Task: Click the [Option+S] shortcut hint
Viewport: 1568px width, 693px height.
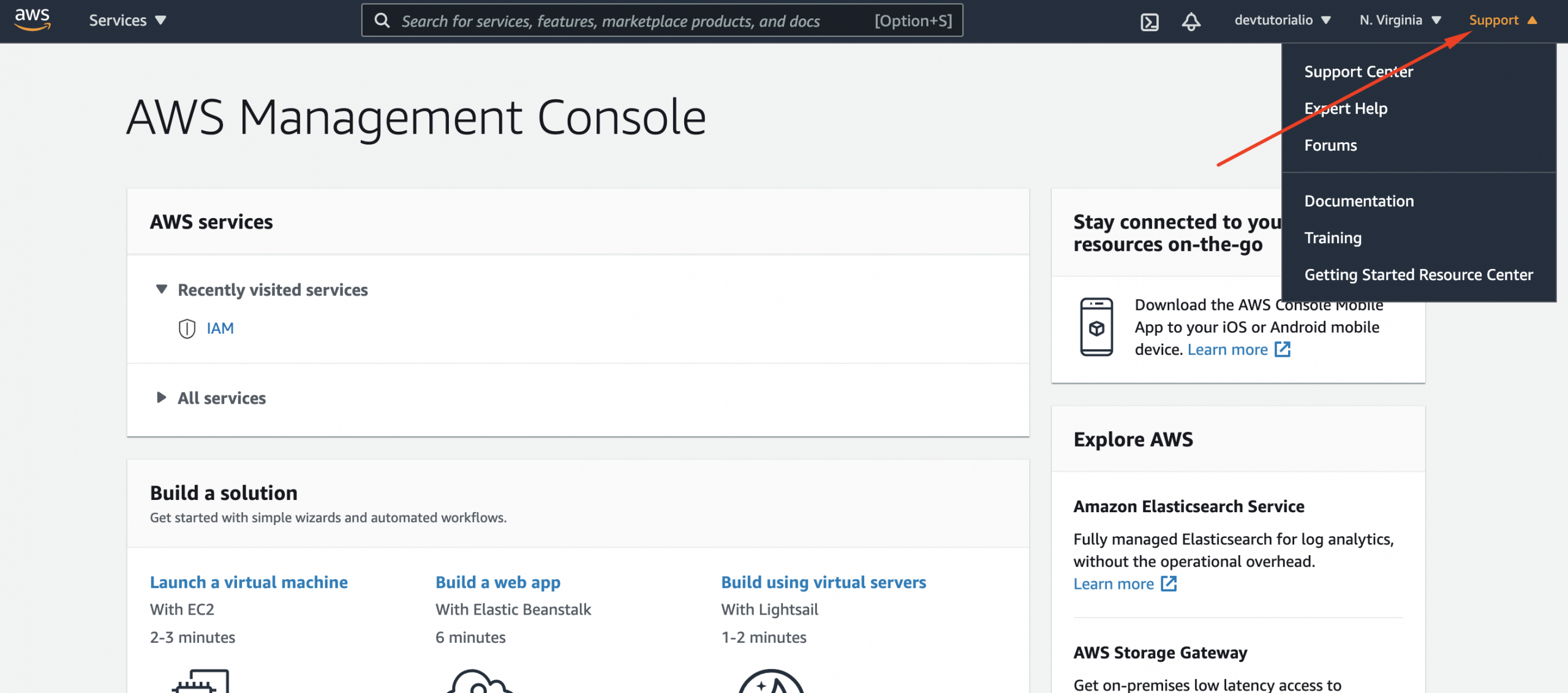Action: (913, 21)
